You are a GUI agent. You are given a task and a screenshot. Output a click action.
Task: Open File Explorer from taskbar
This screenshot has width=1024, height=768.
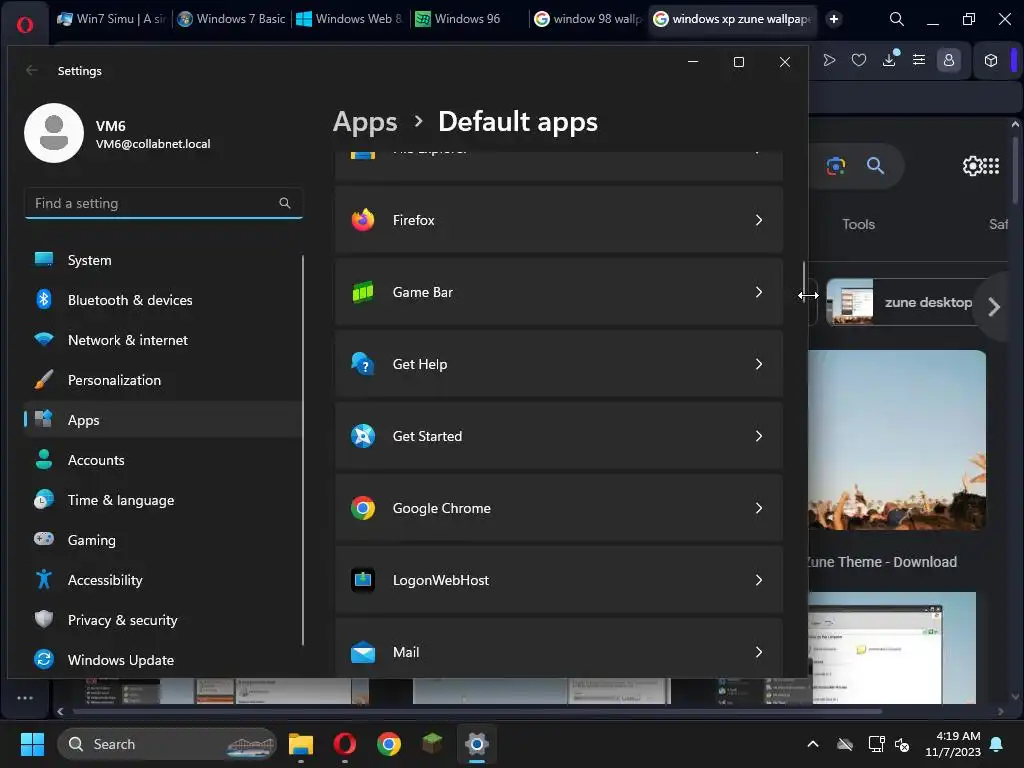(x=301, y=744)
